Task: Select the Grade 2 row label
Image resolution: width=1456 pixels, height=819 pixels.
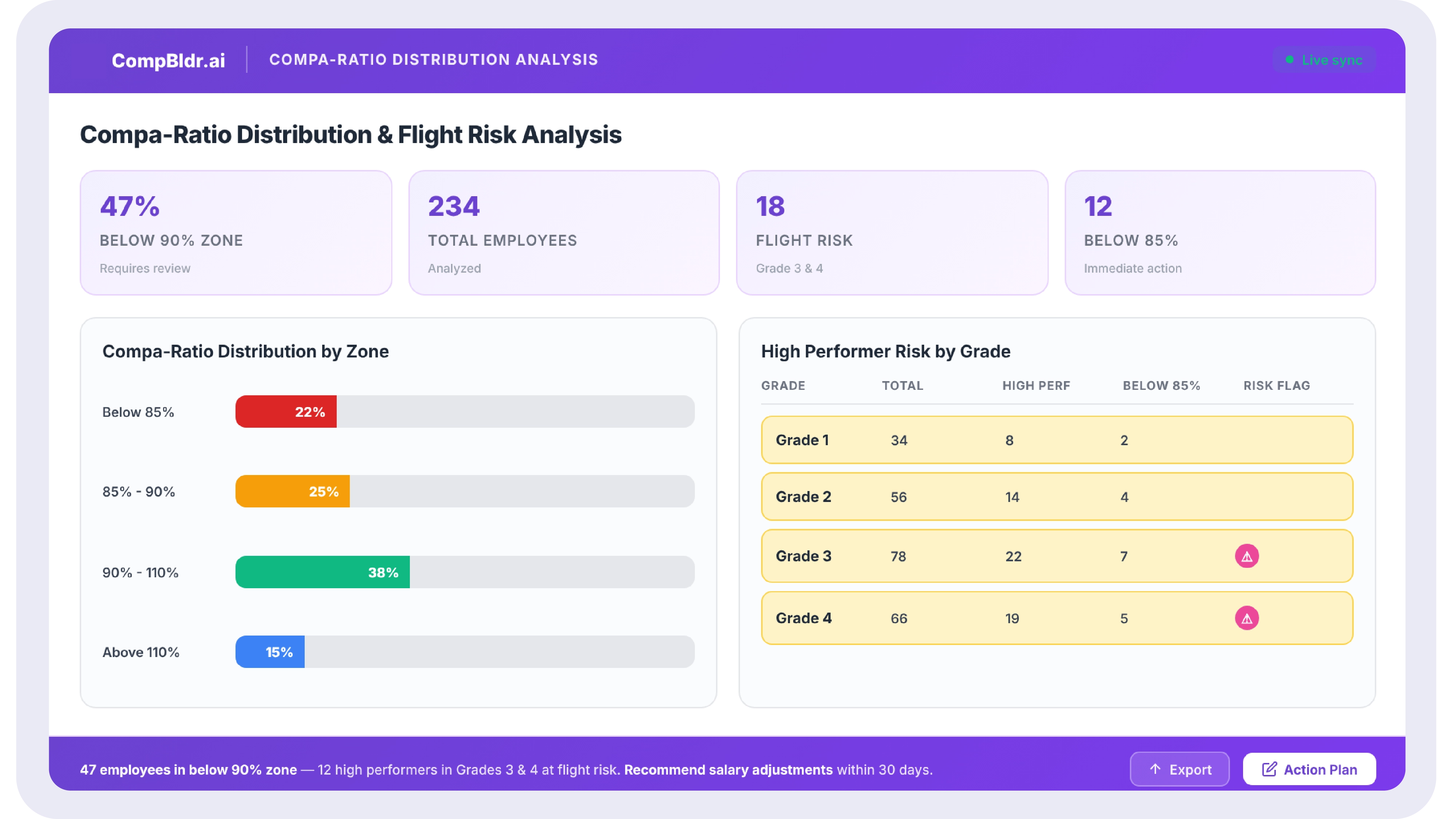Action: (x=803, y=497)
